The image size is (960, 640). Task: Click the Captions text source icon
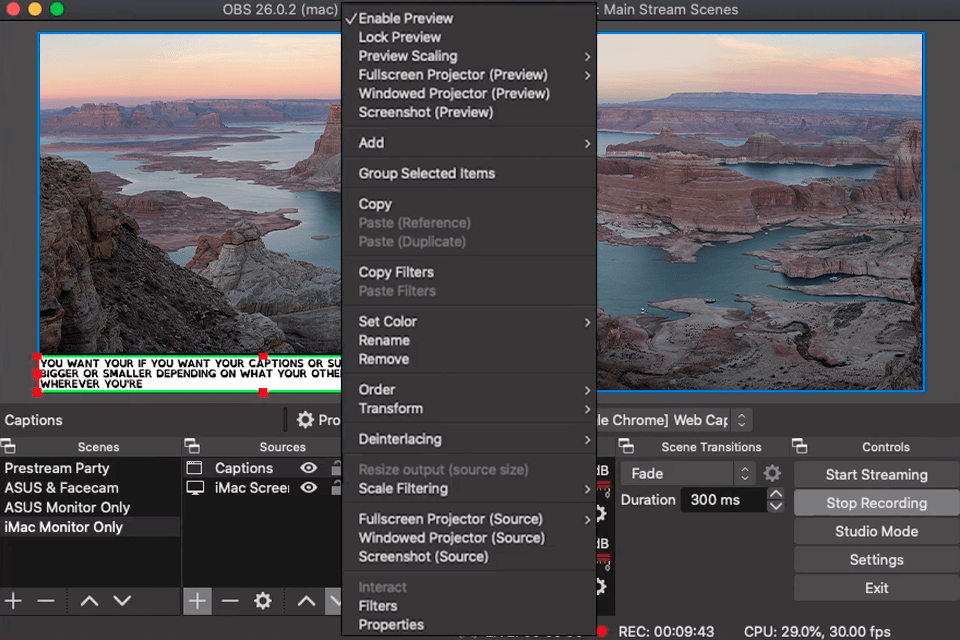(x=194, y=468)
